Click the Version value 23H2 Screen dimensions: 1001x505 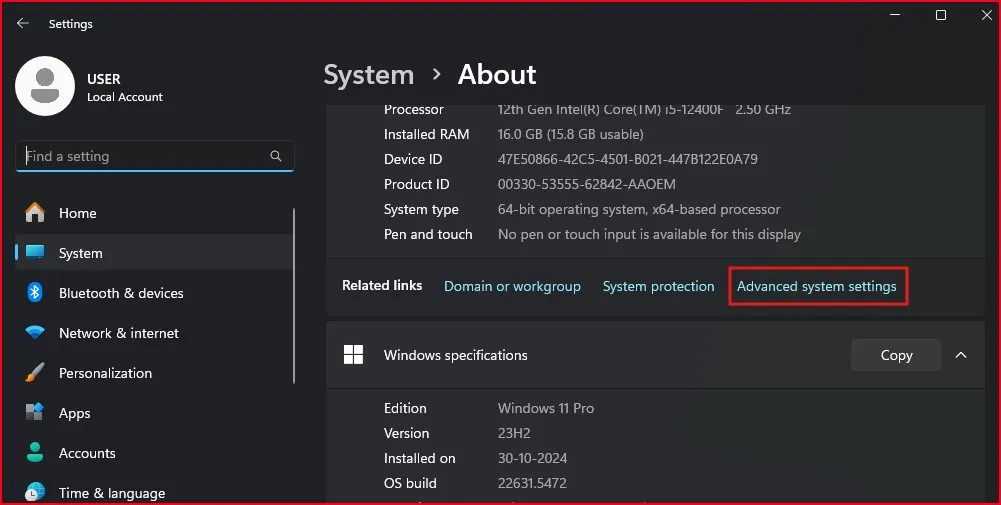514,433
